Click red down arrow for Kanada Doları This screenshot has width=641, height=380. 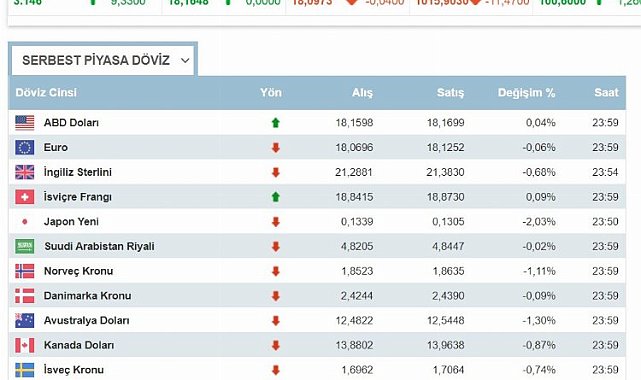click(276, 345)
